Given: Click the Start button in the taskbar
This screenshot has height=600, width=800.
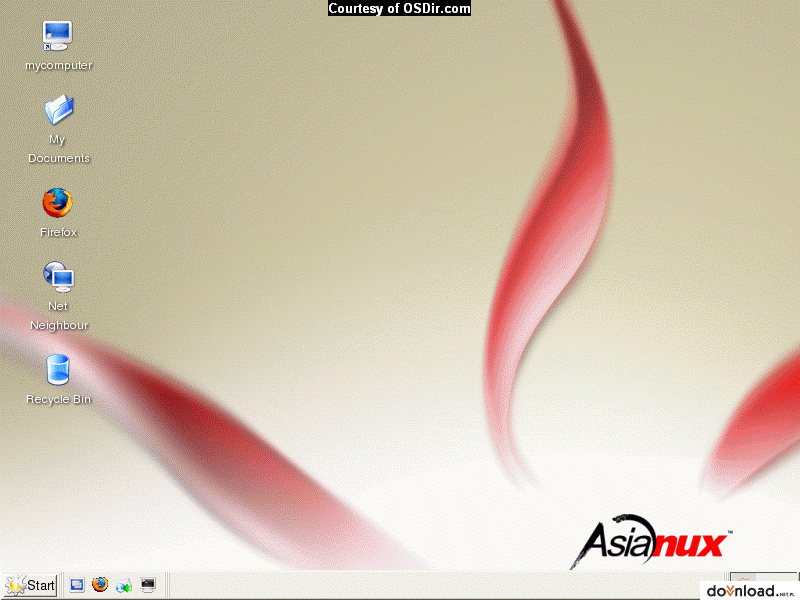Looking at the screenshot, I should [30, 585].
